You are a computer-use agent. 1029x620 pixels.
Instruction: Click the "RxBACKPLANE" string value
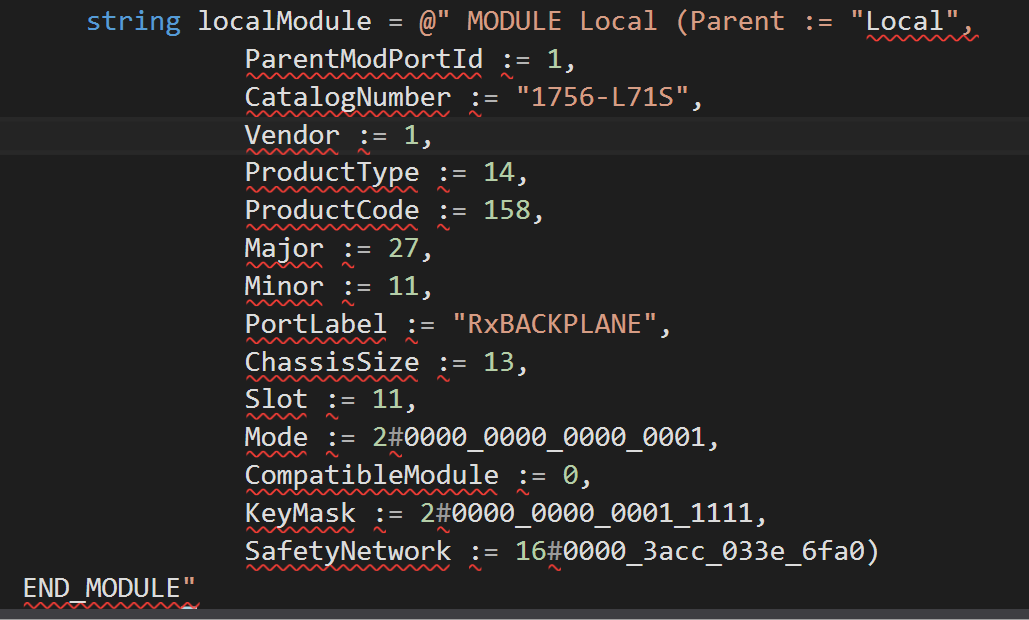click(555, 325)
